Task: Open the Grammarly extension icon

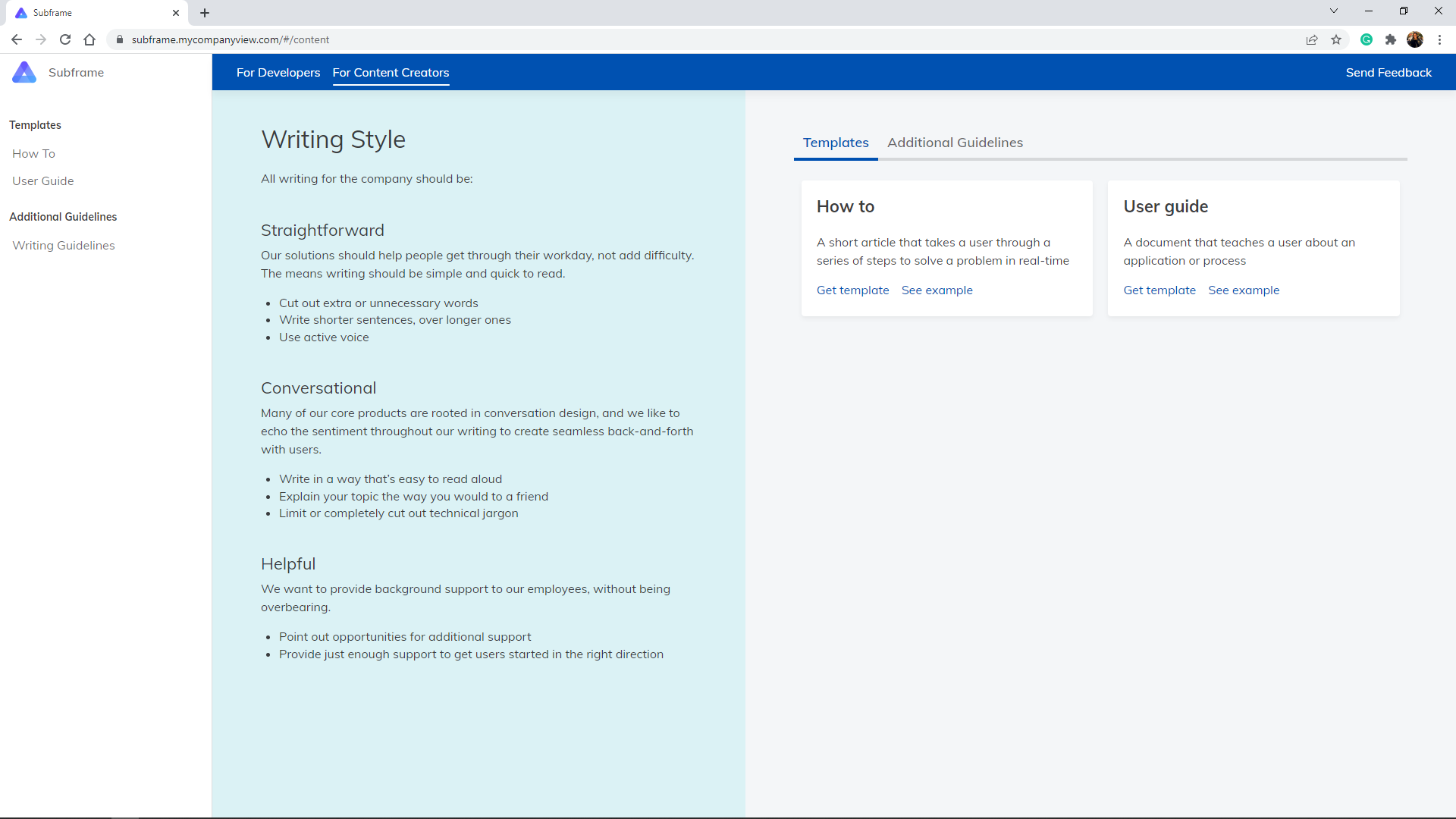Action: 1367,39
